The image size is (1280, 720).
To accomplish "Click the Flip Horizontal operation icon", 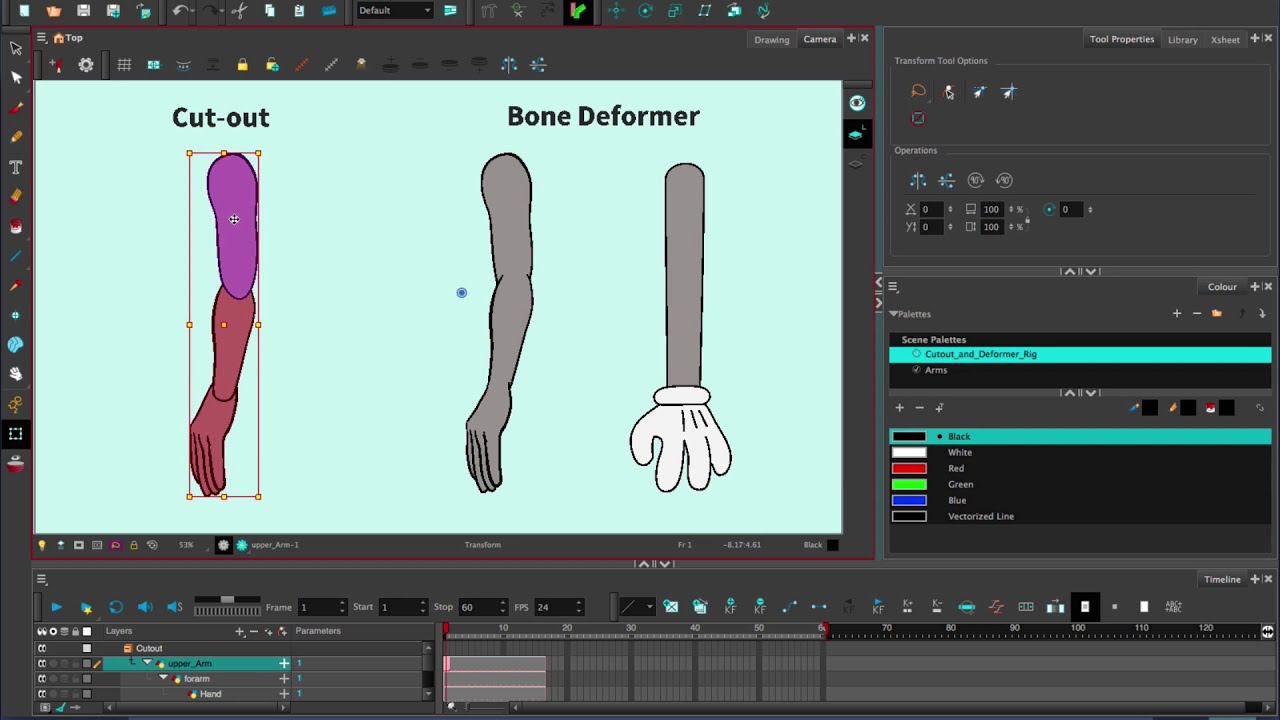I will tap(918, 181).
